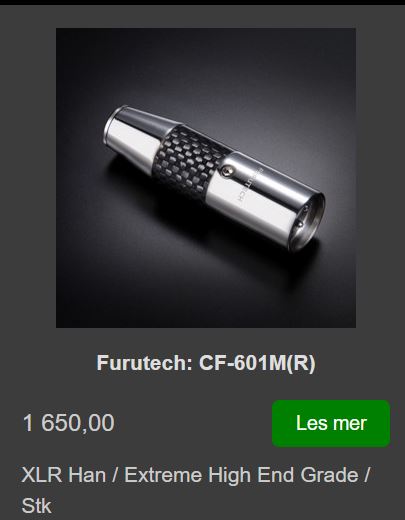Click the black bar above the product card
This screenshot has width=405, height=520.
(x=202, y=2)
